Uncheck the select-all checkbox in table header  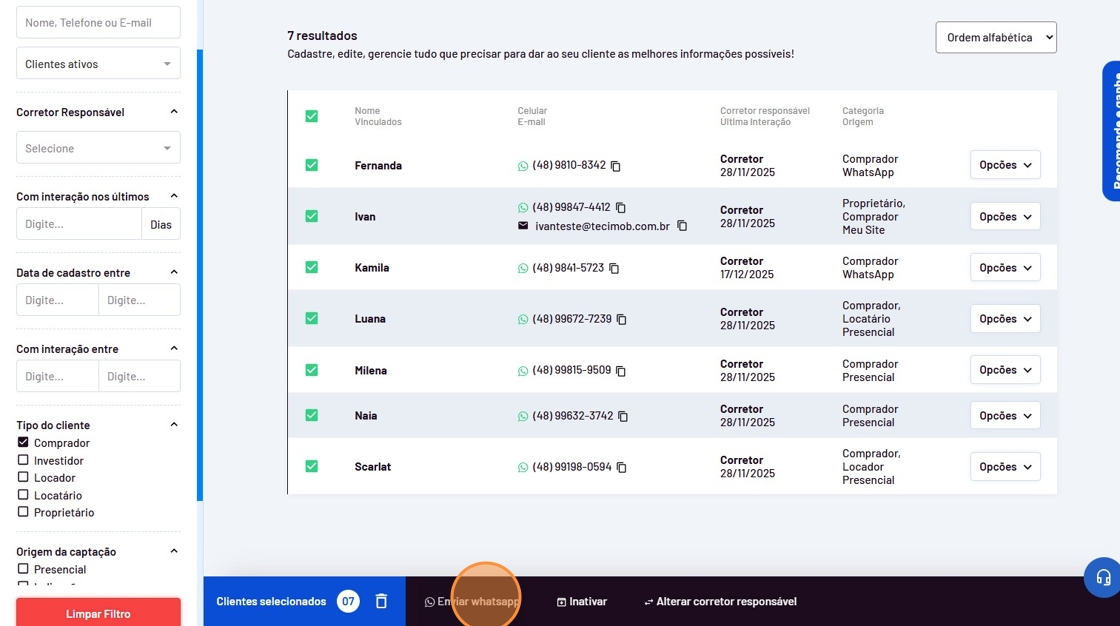tap(312, 116)
